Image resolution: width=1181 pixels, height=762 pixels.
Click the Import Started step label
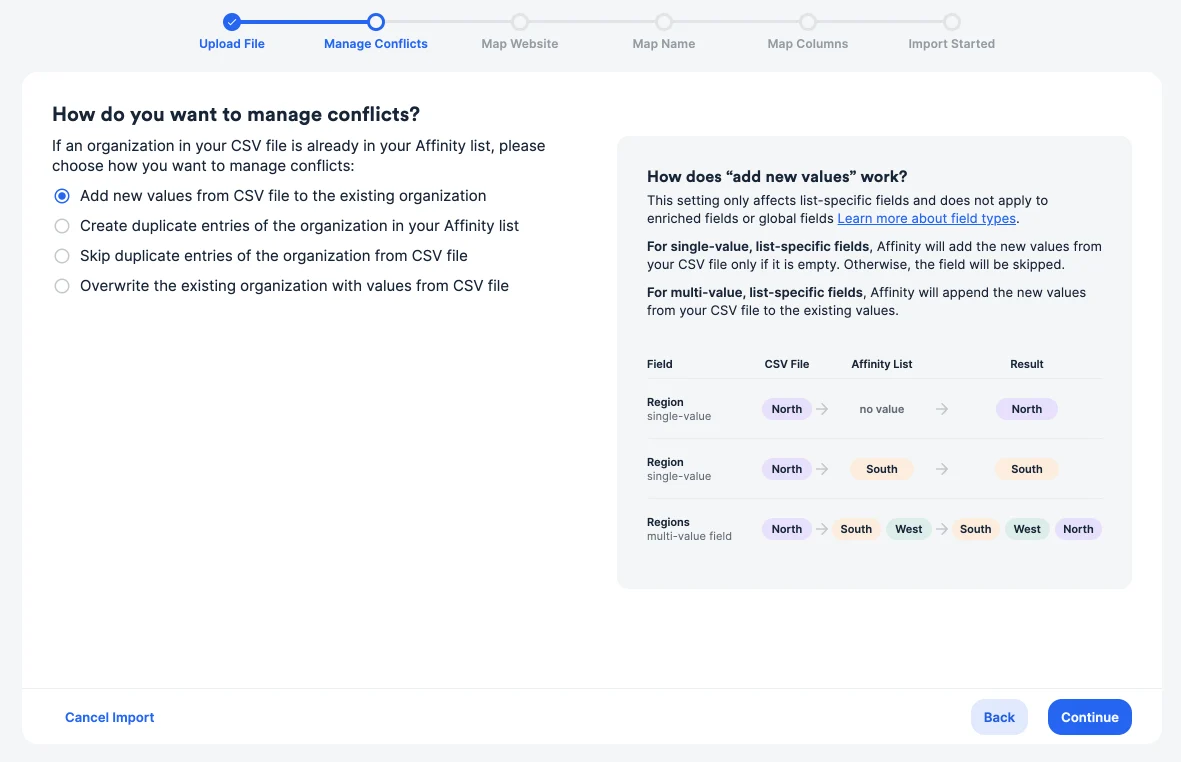(x=951, y=44)
